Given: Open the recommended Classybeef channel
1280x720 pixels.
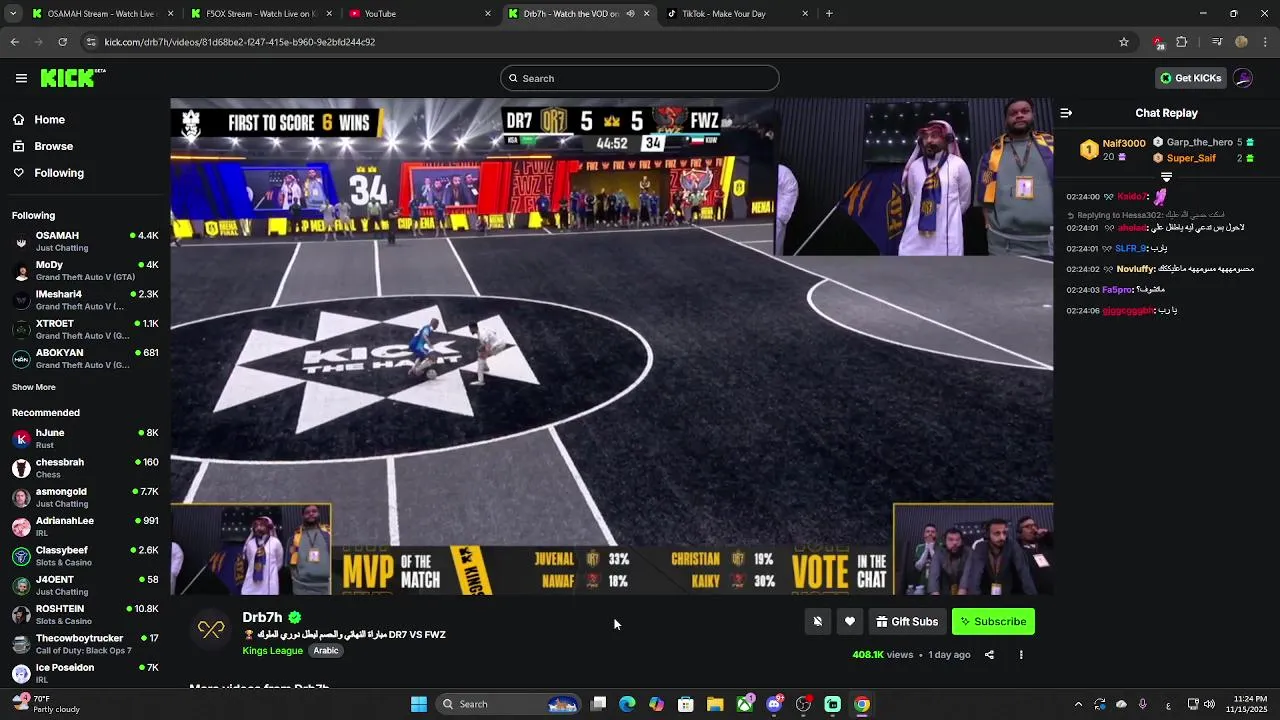Looking at the screenshot, I should [x=85, y=556].
